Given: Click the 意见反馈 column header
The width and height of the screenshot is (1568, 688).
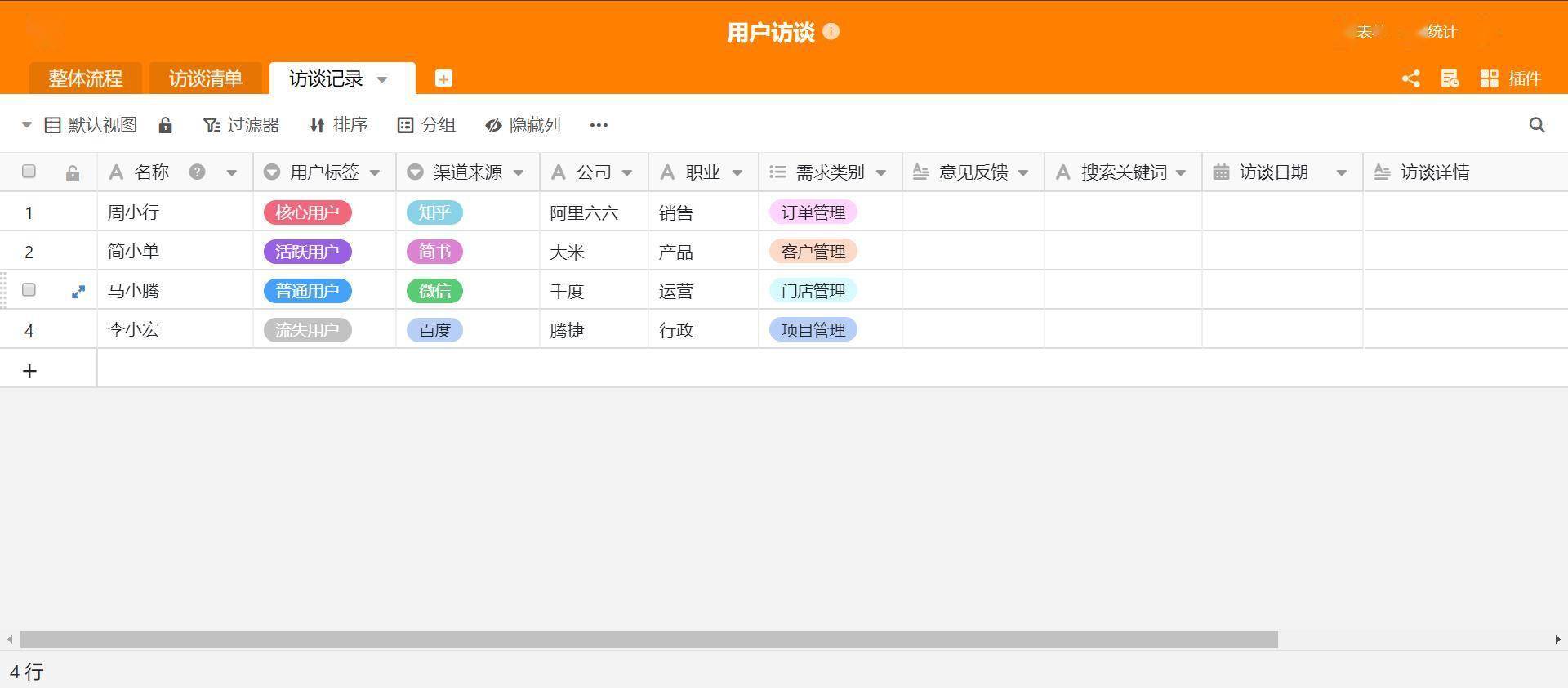Looking at the screenshot, I should (973, 172).
